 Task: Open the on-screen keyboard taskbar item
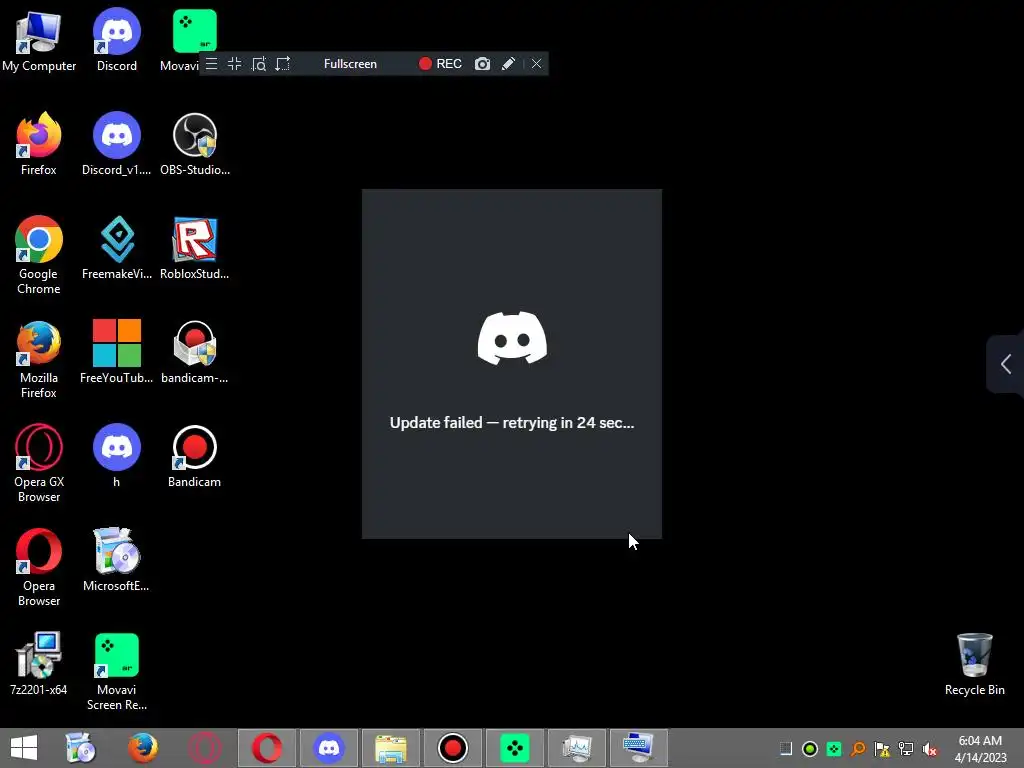click(x=639, y=748)
